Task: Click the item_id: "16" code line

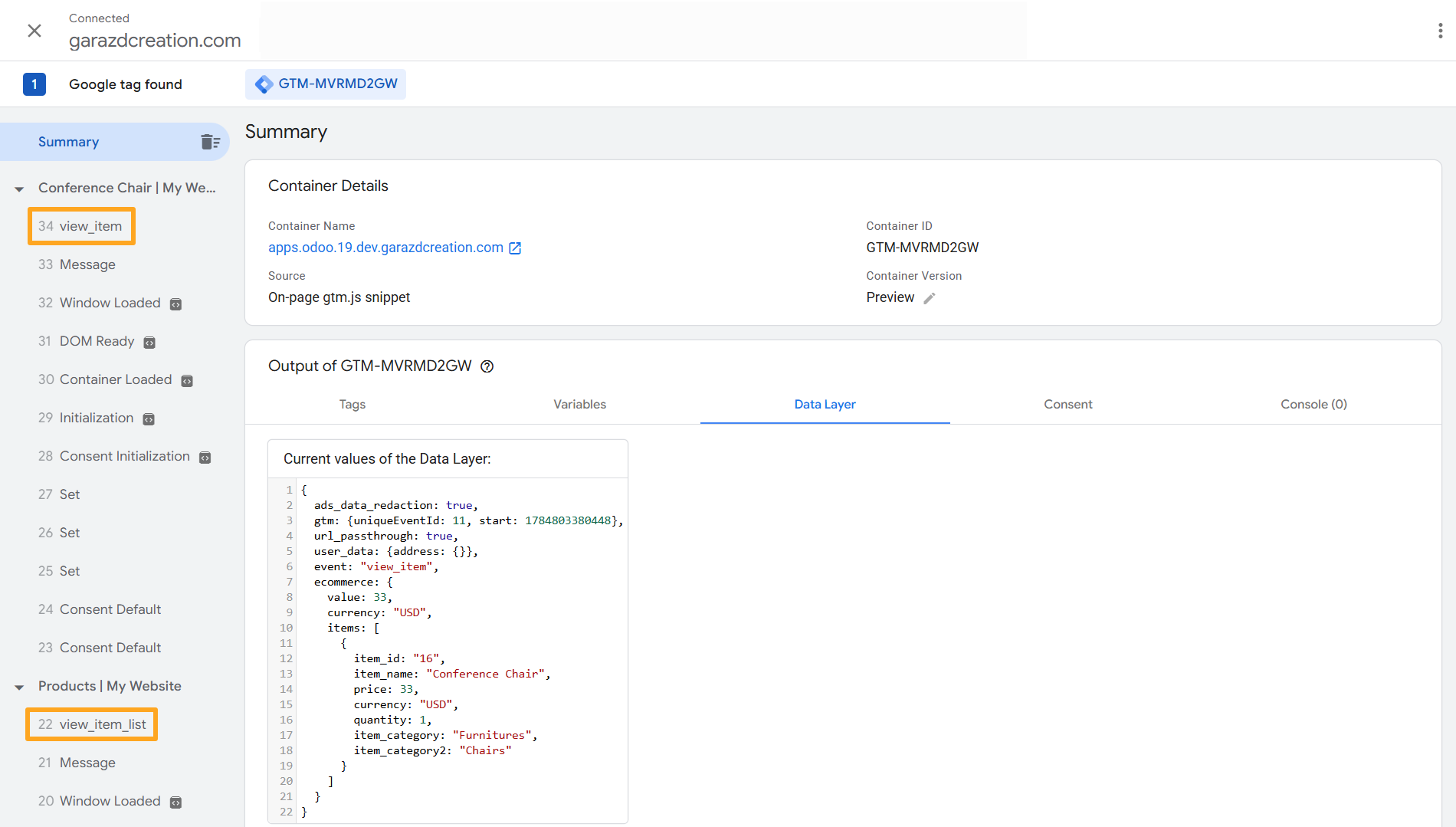Action: point(399,658)
